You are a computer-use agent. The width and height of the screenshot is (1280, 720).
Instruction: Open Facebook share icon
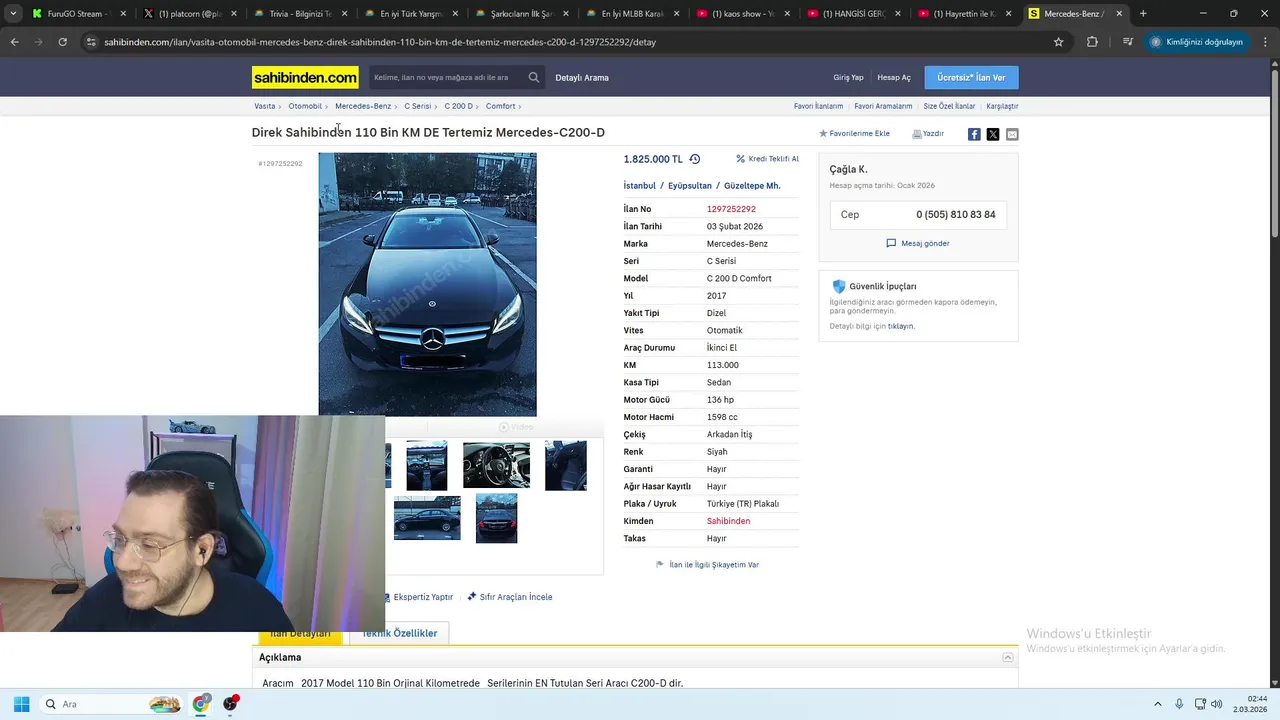[974, 134]
